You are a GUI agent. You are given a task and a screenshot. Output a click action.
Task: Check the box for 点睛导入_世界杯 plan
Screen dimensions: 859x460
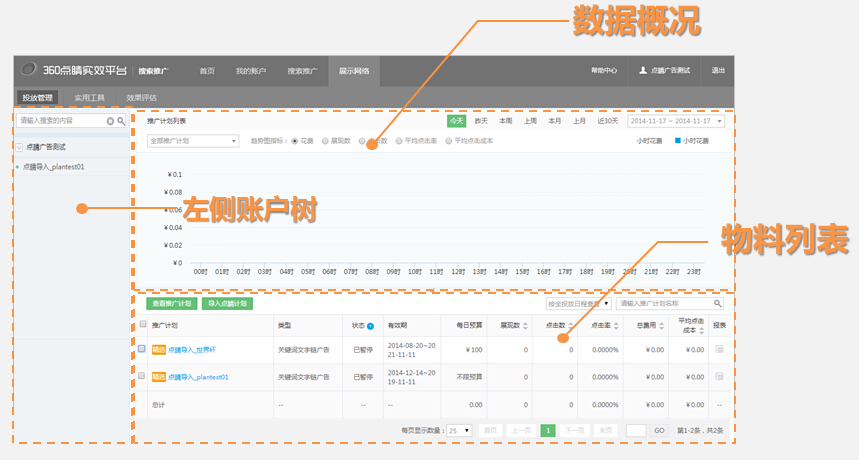(x=142, y=349)
